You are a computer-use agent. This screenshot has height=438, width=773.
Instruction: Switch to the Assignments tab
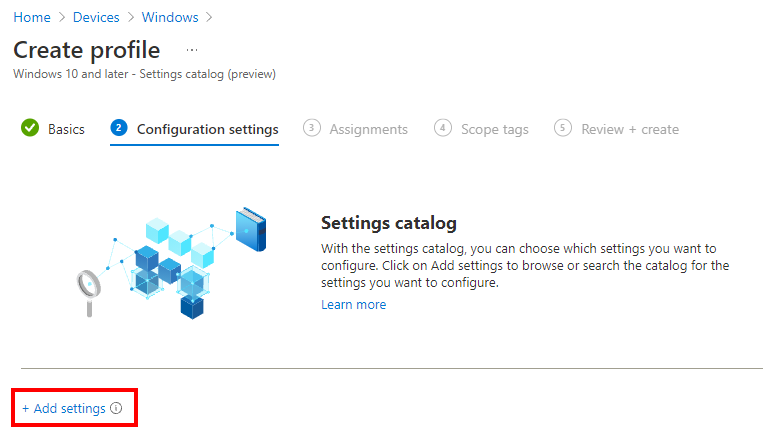click(x=368, y=129)
